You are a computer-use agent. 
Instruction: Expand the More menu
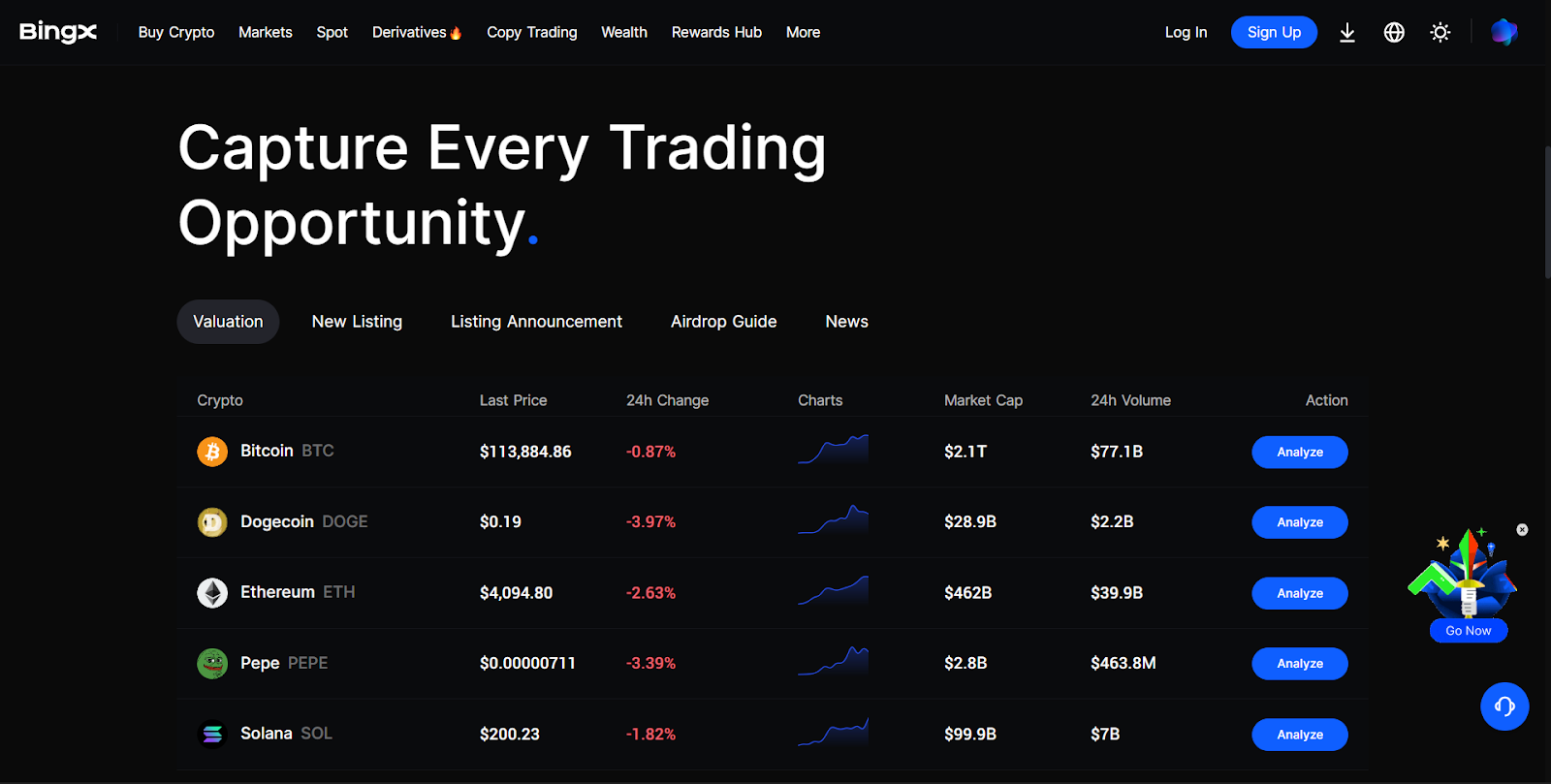click(803, 32)
